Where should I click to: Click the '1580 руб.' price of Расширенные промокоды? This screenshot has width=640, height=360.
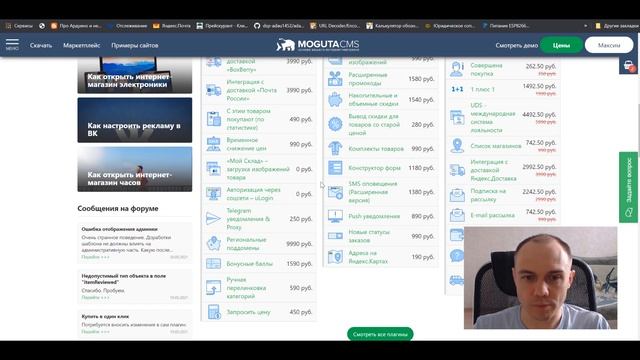tap(421, 79)
